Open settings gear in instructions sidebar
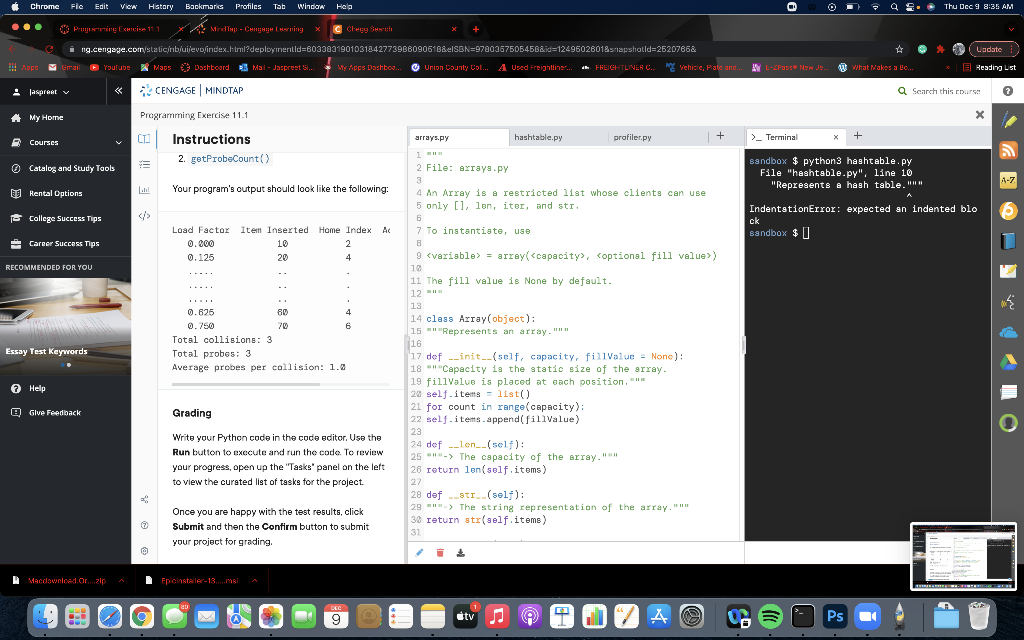The width and height of the screenshot is (1024, 640). coord(142,549)
